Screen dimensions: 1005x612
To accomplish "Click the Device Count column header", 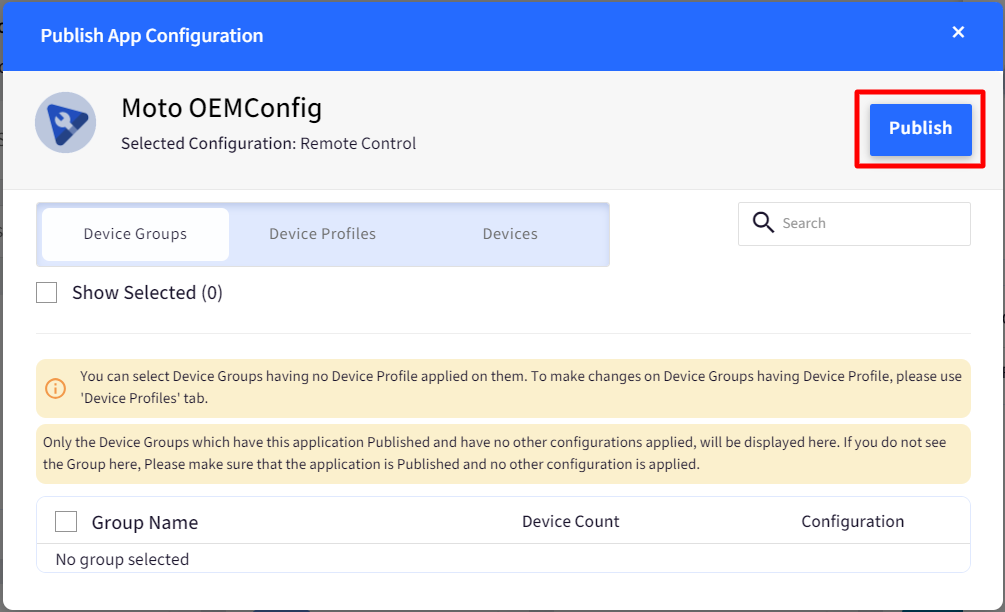I will 570,522.
